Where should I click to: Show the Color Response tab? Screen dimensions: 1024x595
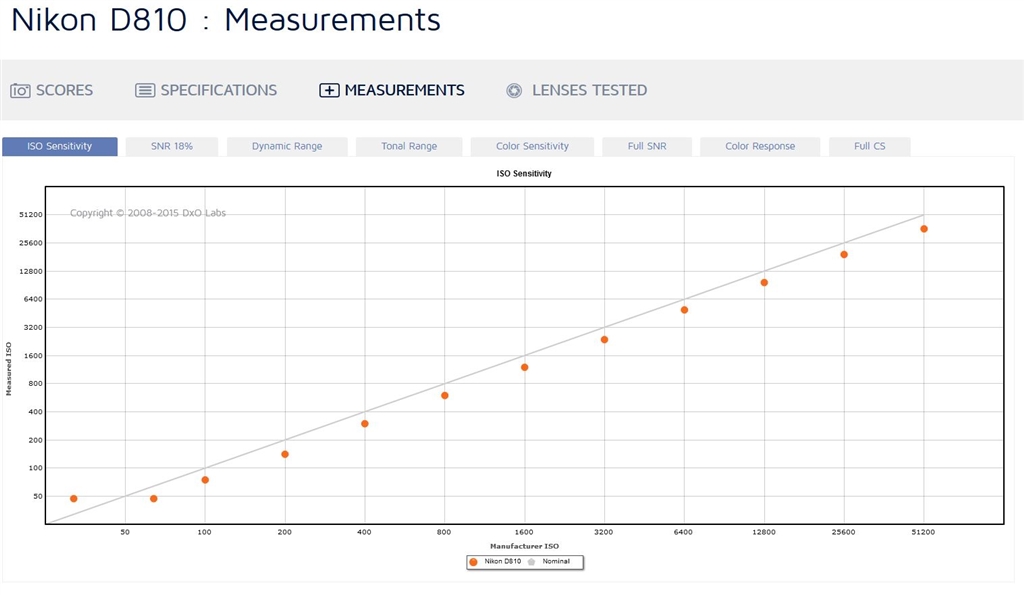coord(760,146)
